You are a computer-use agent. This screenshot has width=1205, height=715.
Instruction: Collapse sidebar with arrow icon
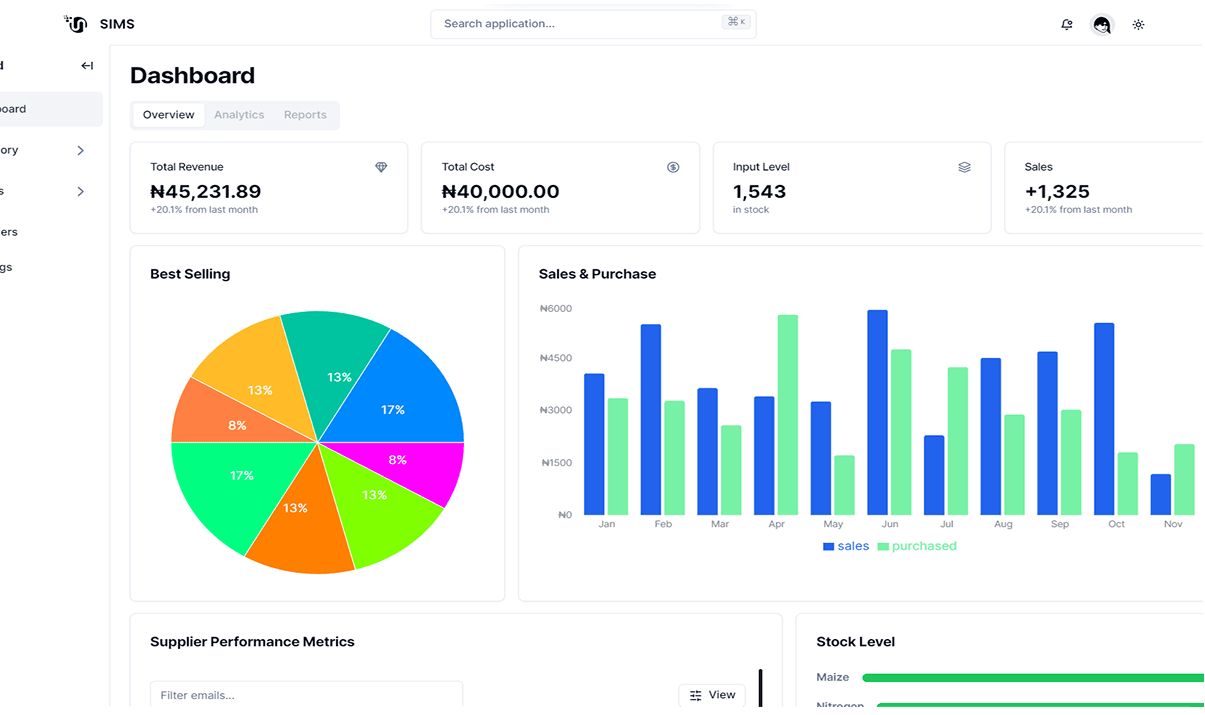87,66
